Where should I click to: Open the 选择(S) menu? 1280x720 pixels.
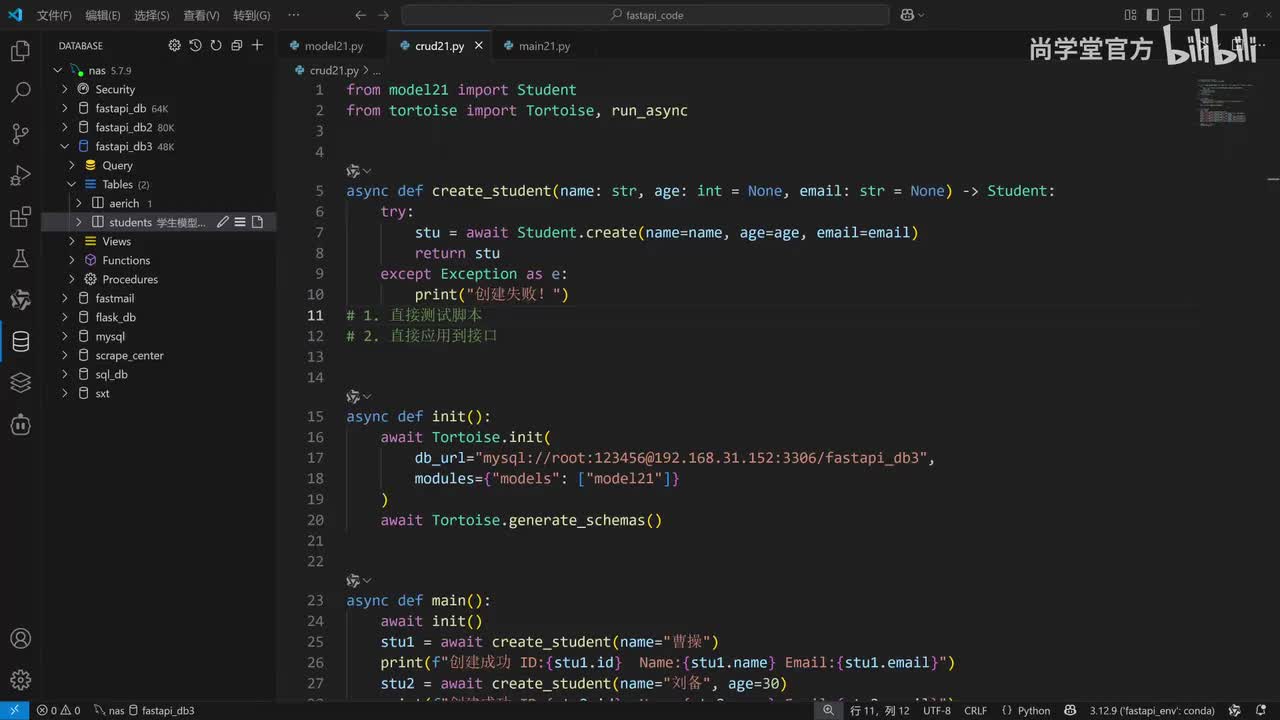pos(152,16)
